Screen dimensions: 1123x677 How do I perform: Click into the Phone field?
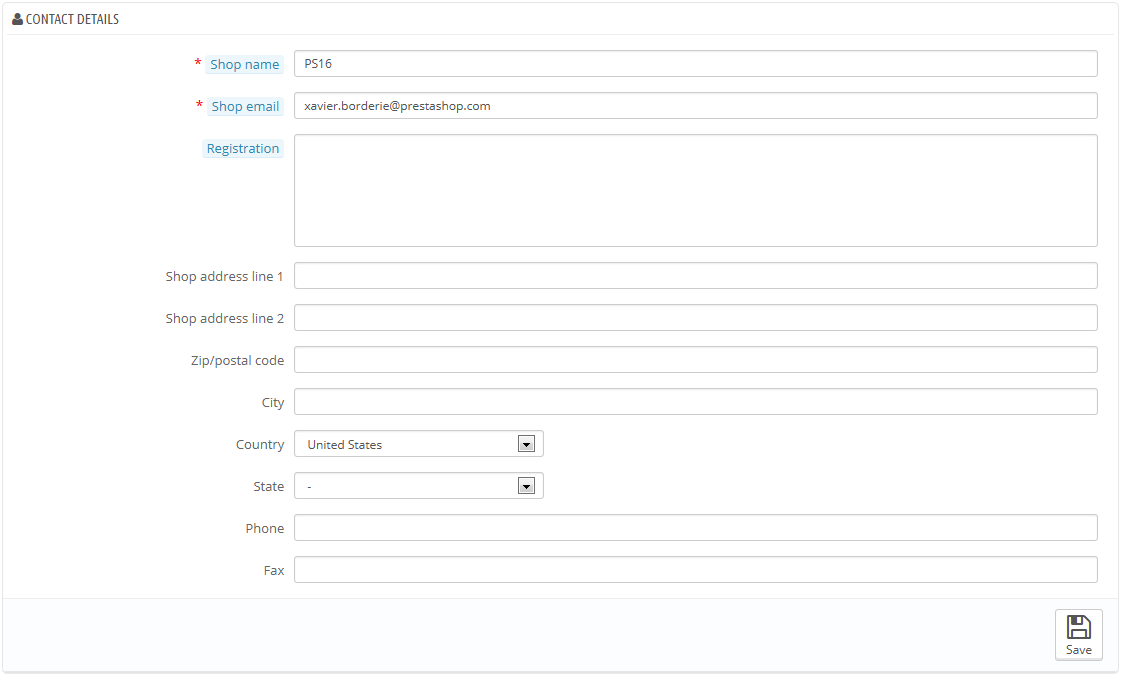[695, 528]
